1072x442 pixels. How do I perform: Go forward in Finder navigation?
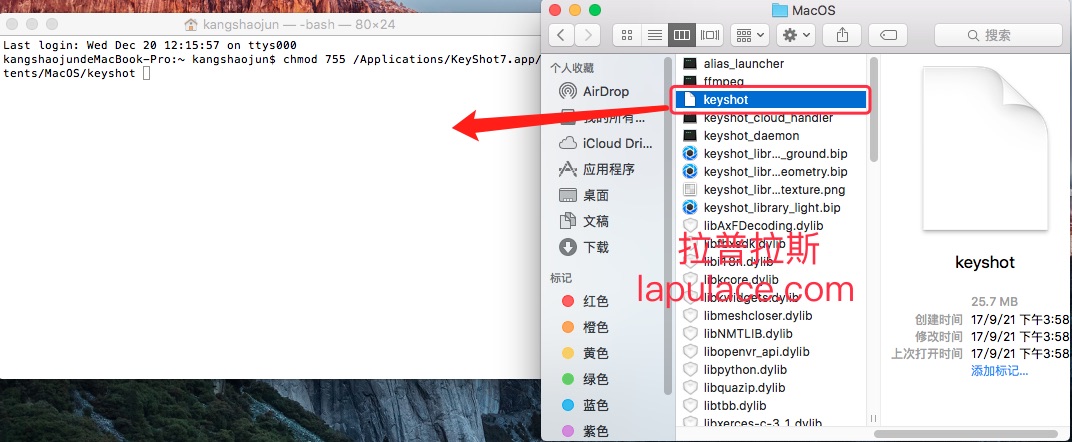pos(588,35)
